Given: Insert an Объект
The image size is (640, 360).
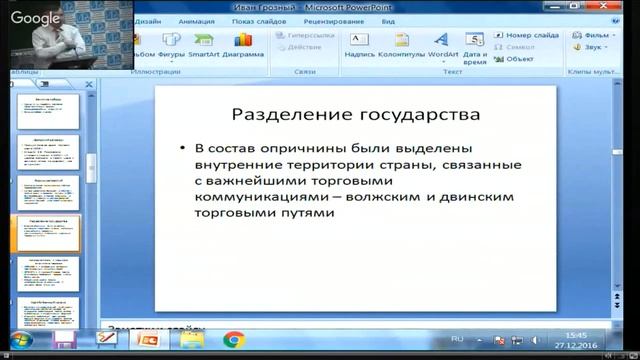Looking at the screenshot, I should pyautogui.click(x=513, y=59).
